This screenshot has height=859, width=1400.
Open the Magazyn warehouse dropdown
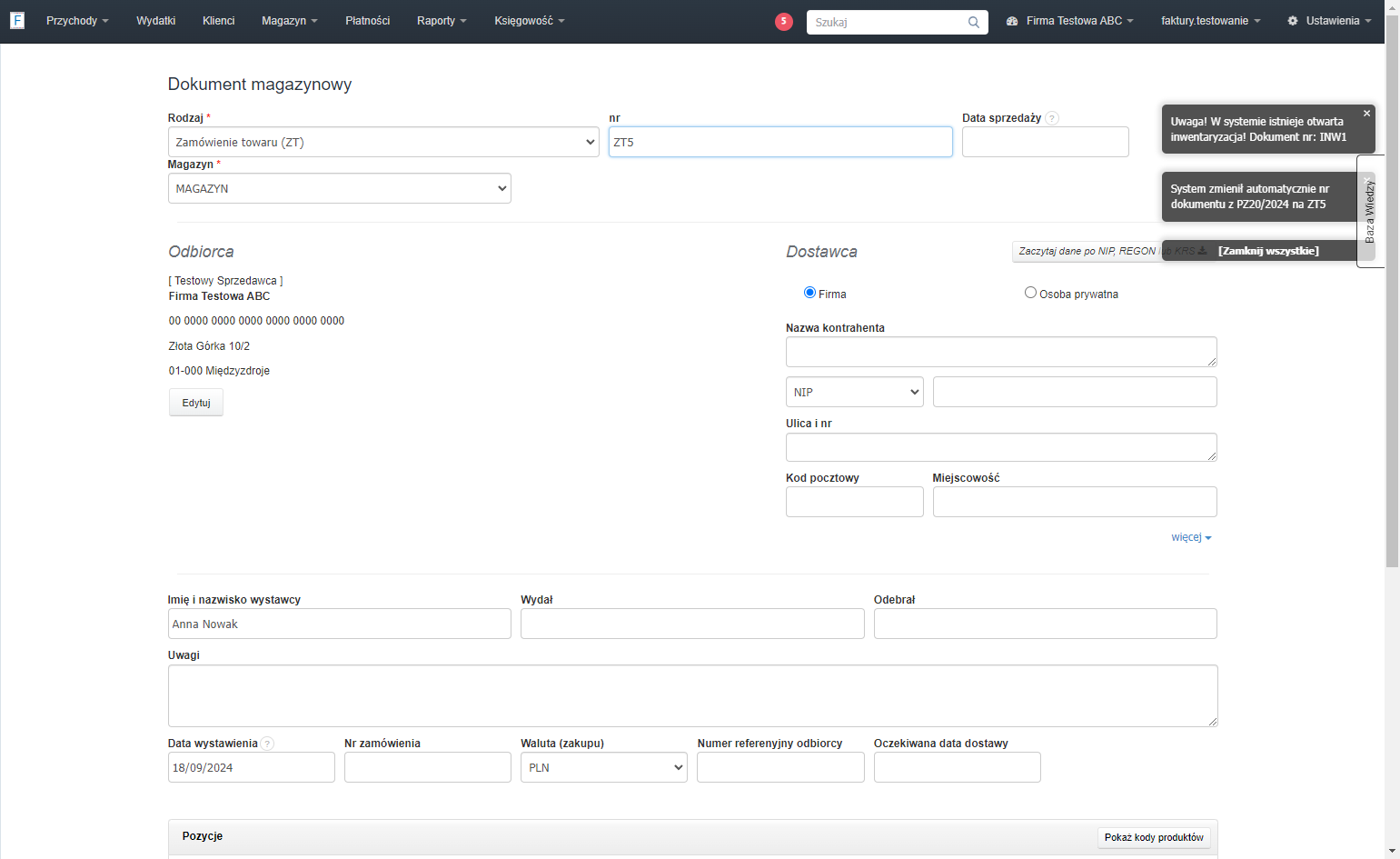(x=340, y=188)
